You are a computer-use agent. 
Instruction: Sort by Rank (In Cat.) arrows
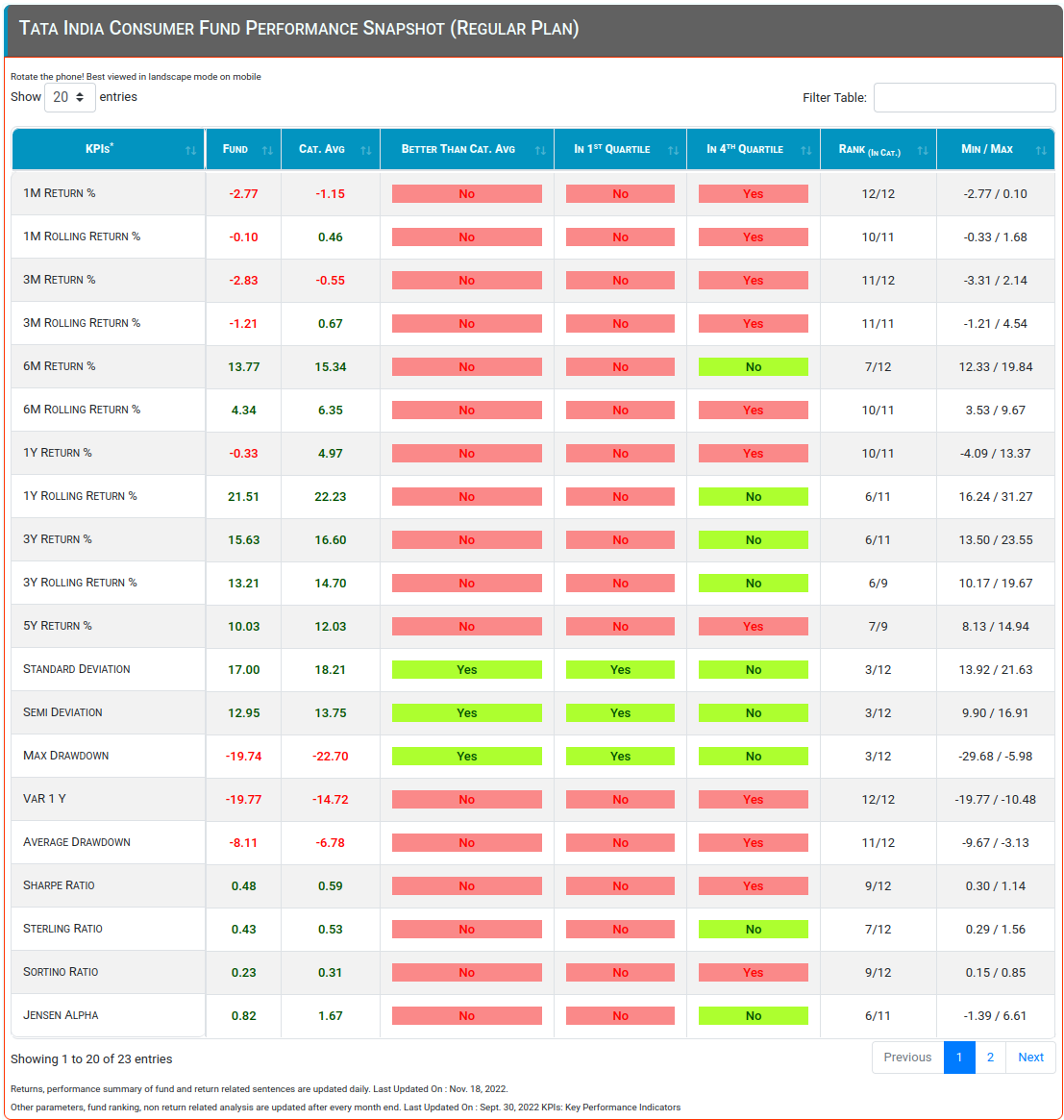coord(923,150)
